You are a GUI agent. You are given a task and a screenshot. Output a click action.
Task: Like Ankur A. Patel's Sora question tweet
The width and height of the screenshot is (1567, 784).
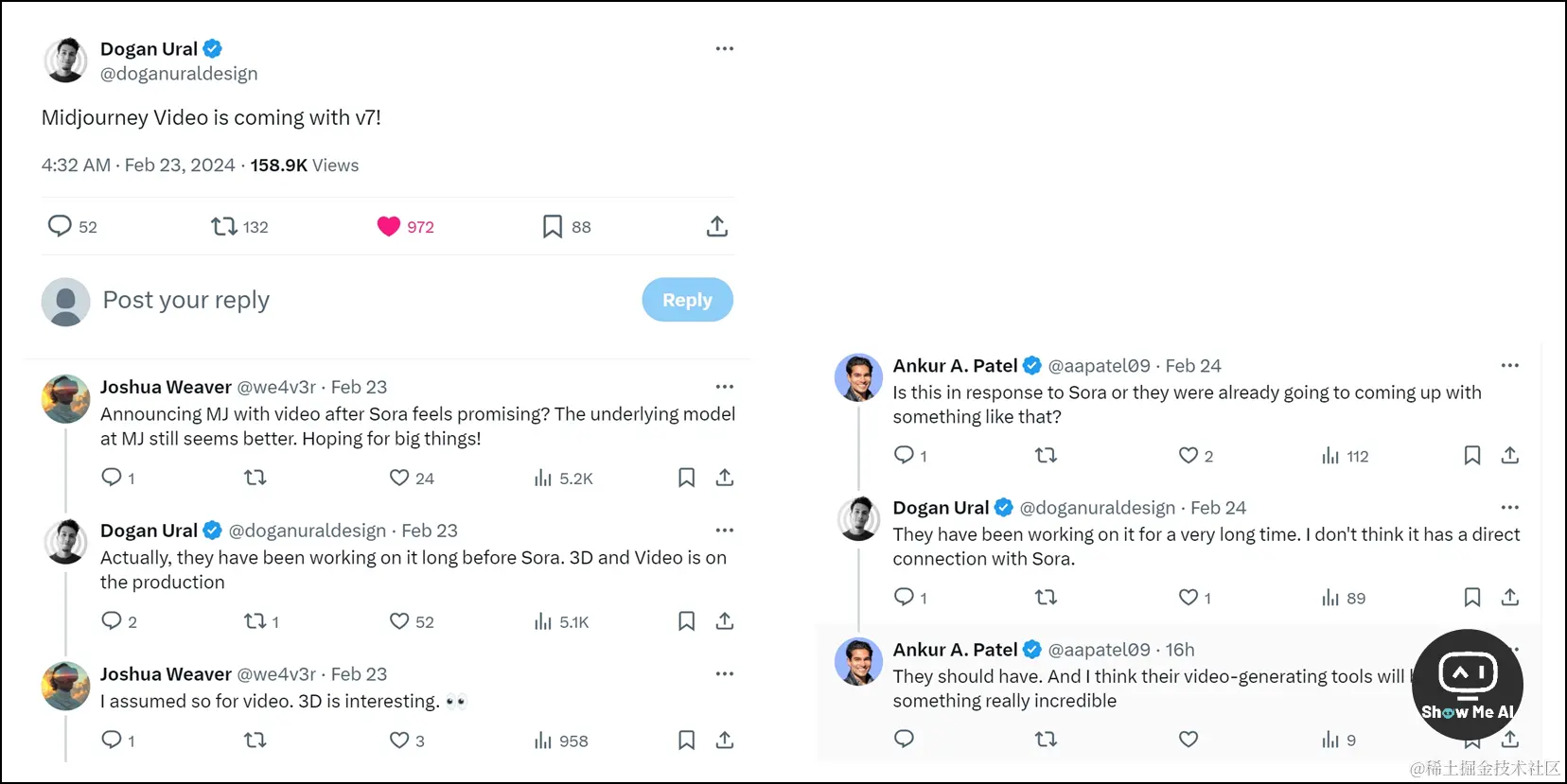(x=1188, y=456)
